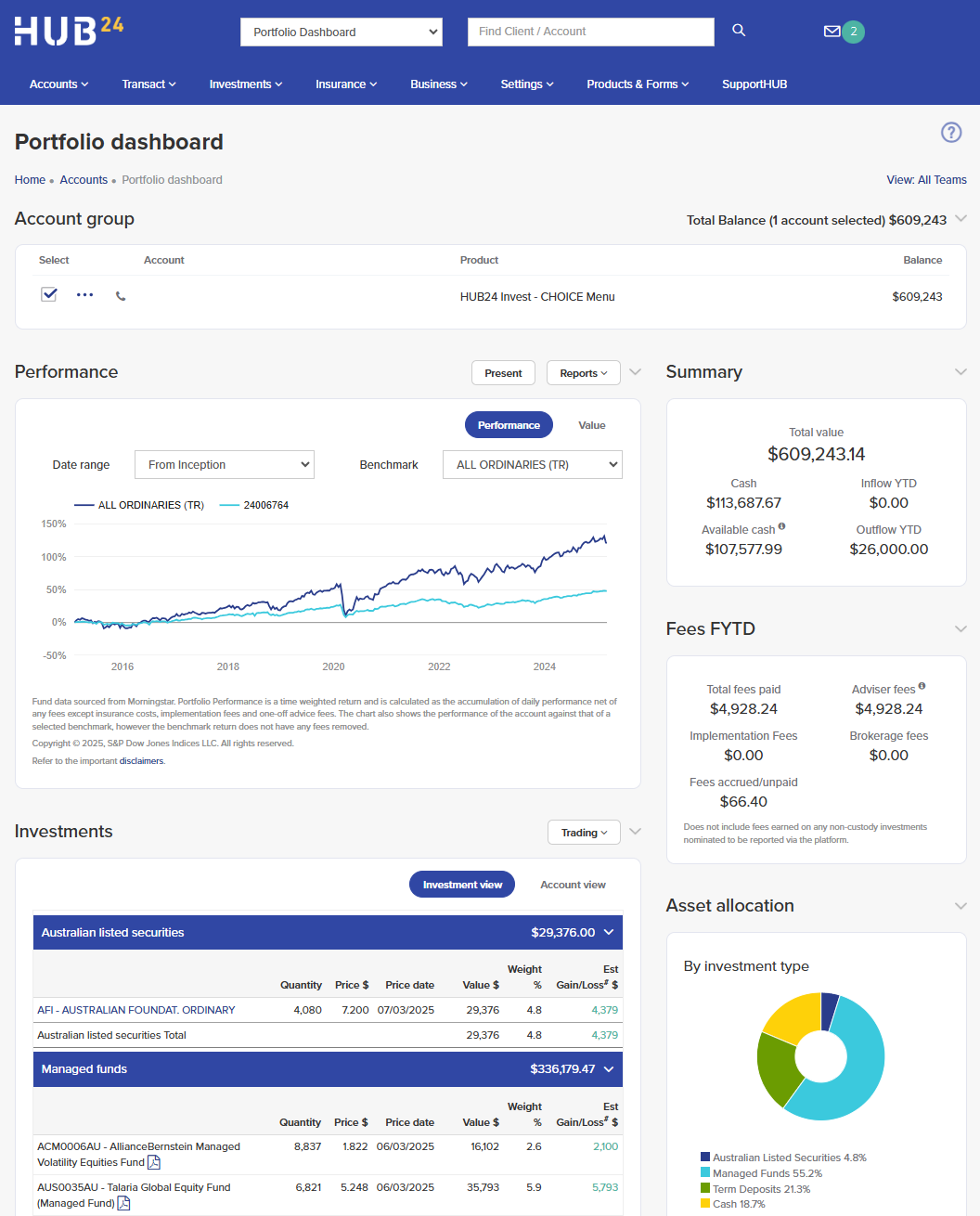
Task: Collapse Australian listed securities group
Action: [609, 932]
